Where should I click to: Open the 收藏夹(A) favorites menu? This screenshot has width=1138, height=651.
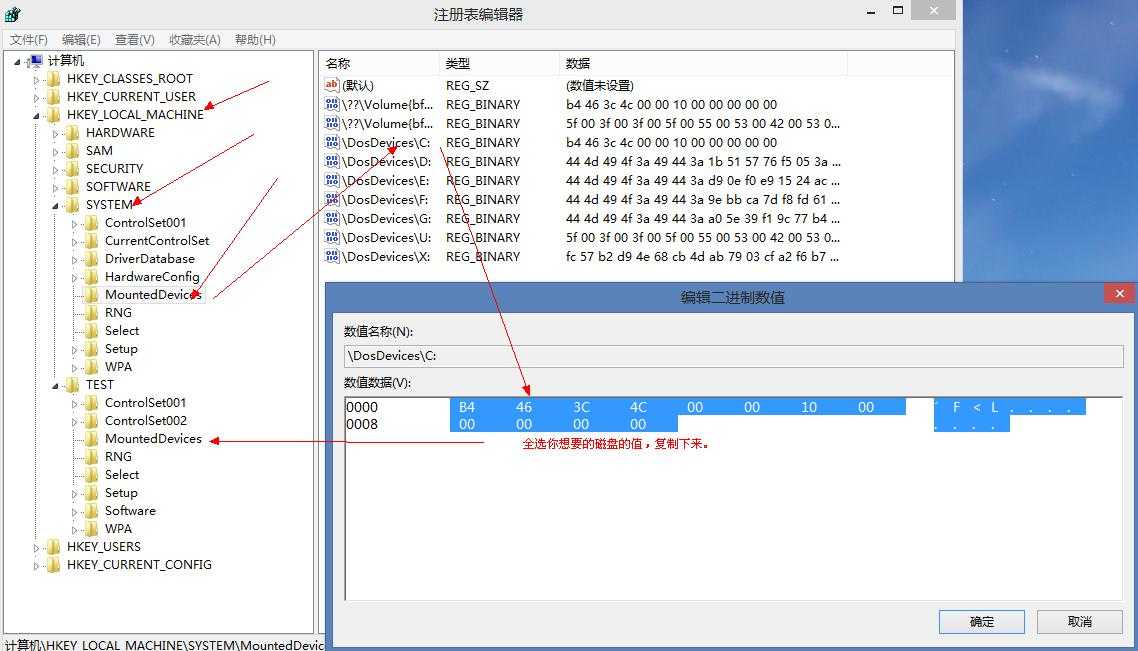tap(195, 39)
